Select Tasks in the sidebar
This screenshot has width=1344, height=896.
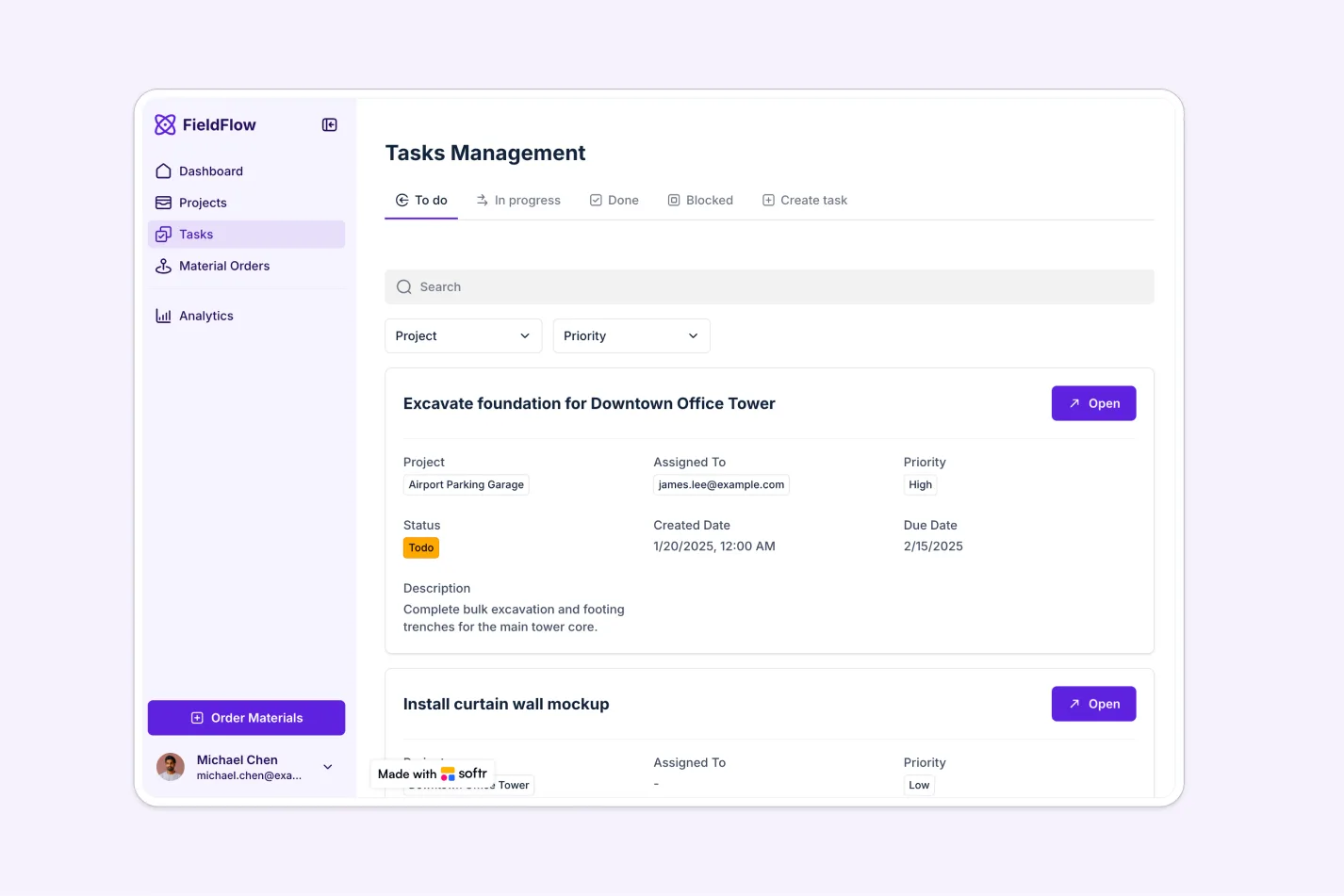point(246,235)
